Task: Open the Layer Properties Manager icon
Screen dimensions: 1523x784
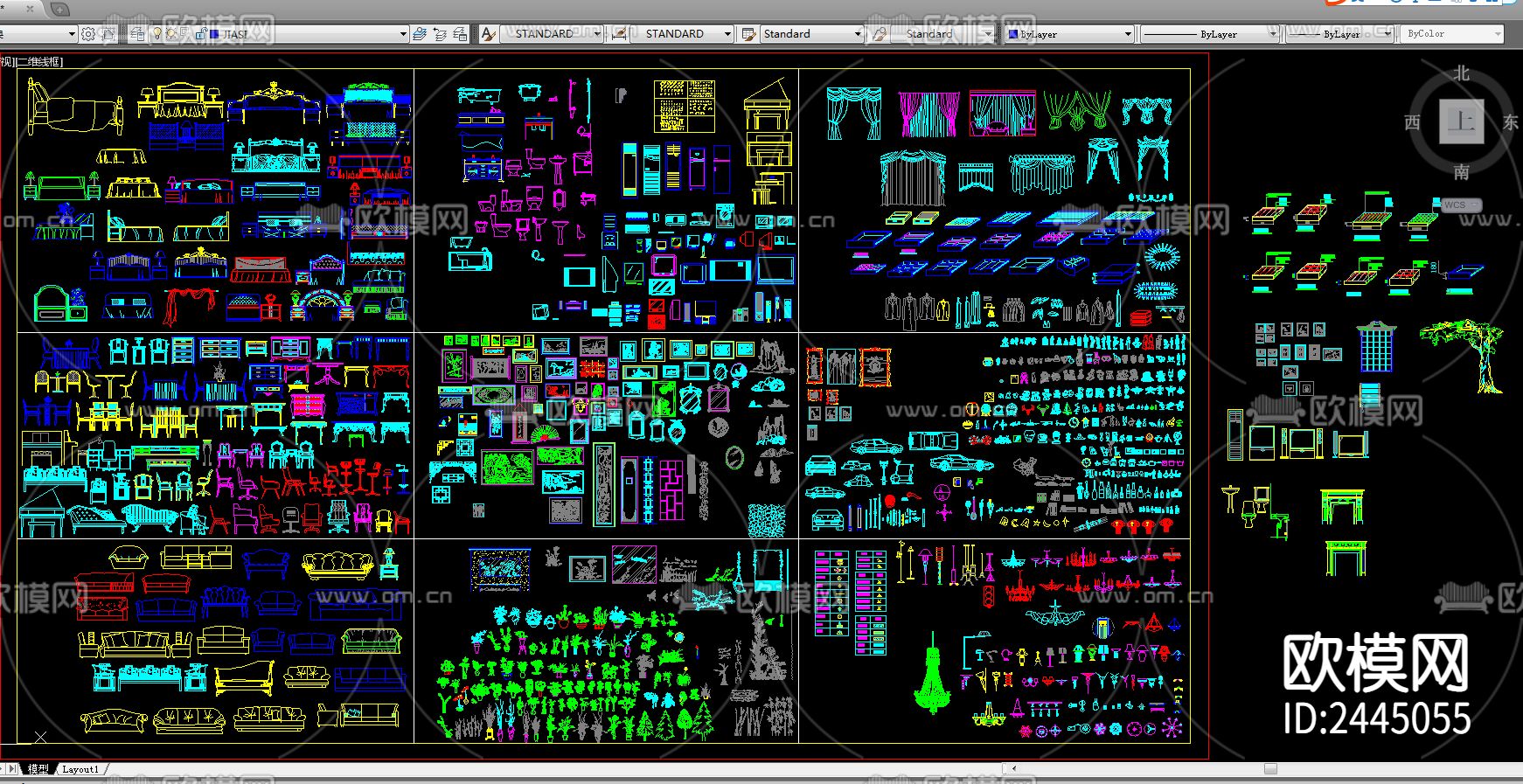Action: click(x=137, y=34)
